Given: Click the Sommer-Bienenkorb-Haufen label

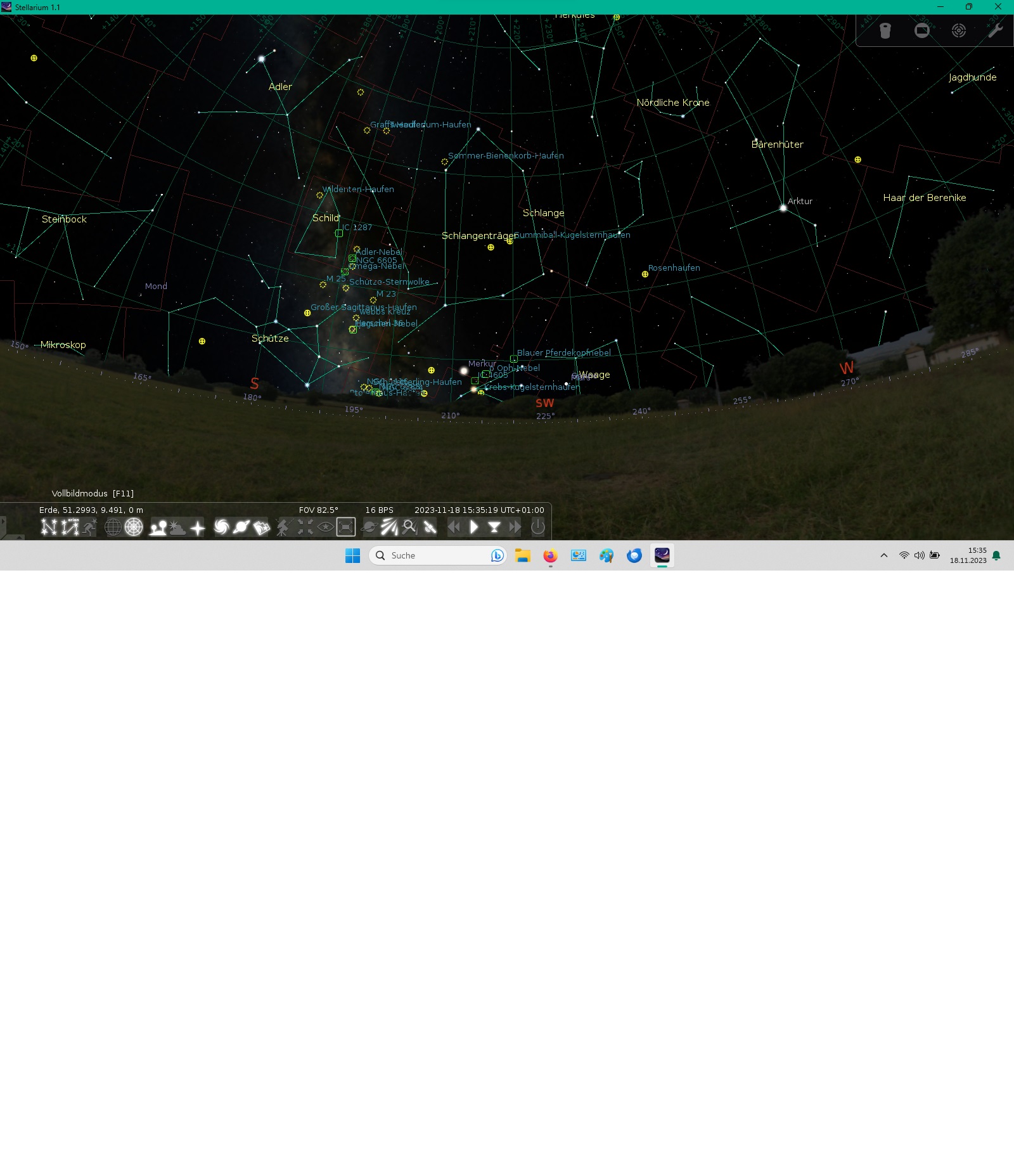Looking at the screenshot, I should pos(506,155).
